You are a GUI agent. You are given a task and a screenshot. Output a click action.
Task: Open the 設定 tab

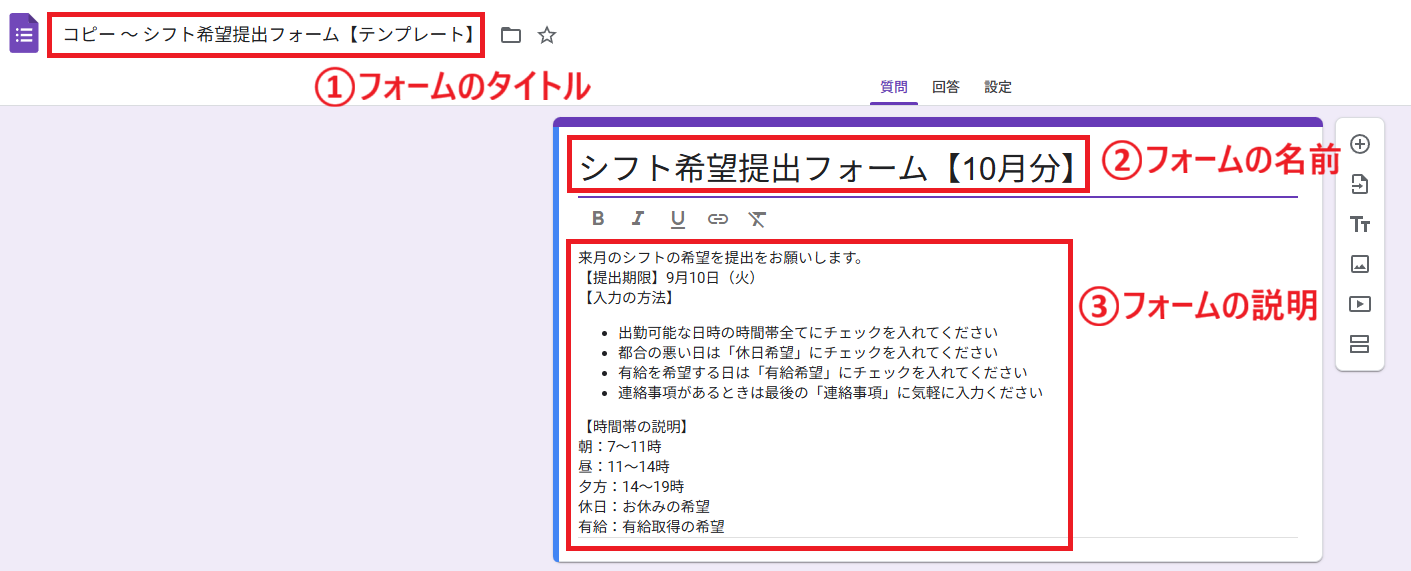997,87
